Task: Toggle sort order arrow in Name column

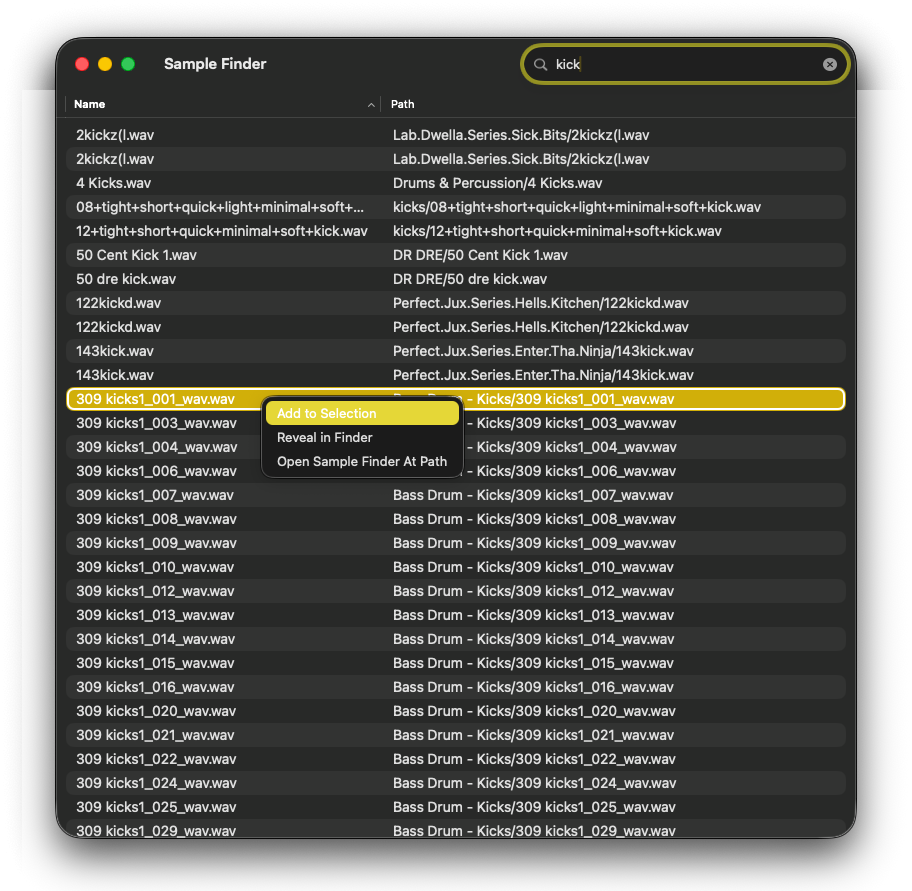Action: (371, 104)
